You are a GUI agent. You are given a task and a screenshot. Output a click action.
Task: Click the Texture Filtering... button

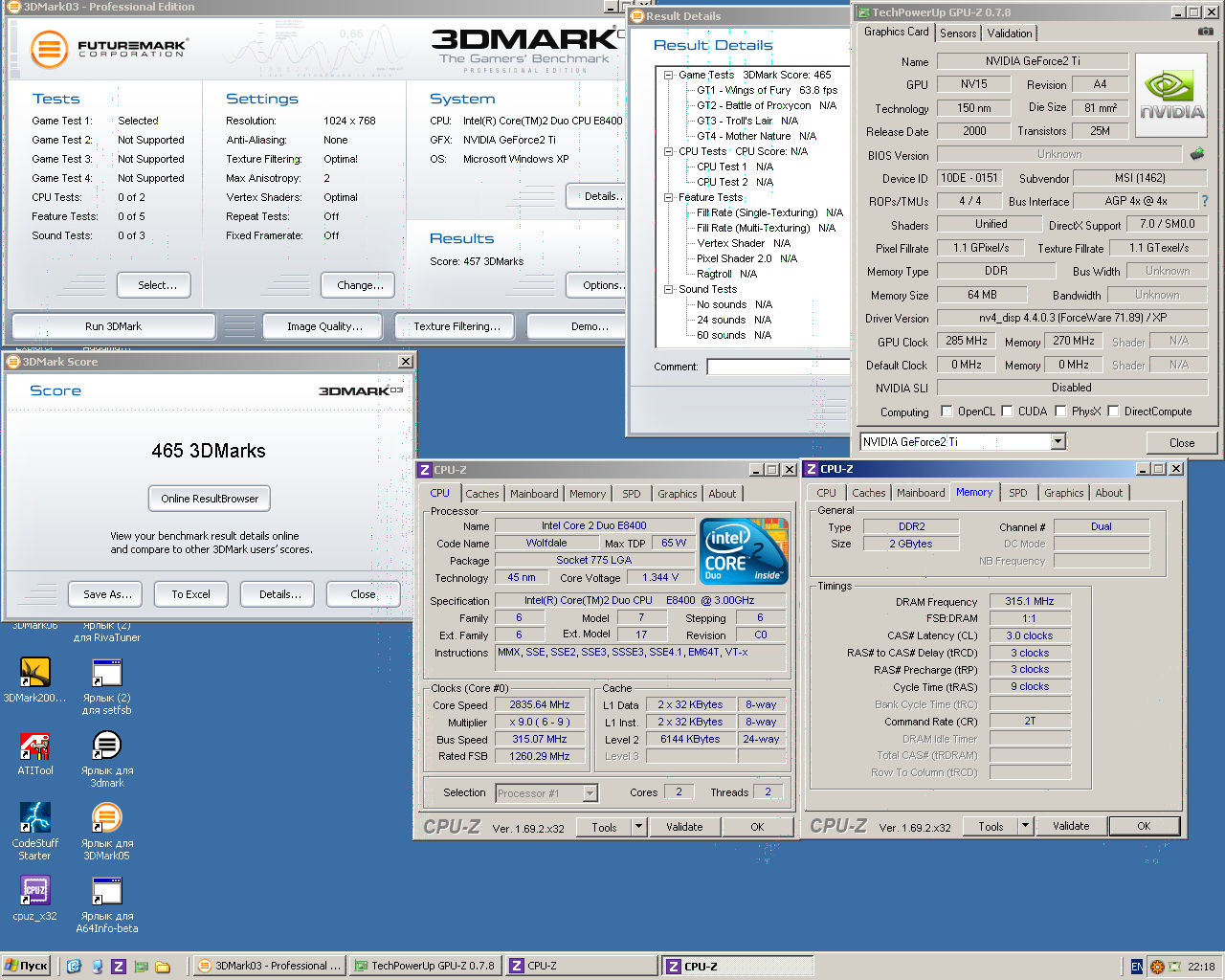pyautogui.click(x=457, y=326)
